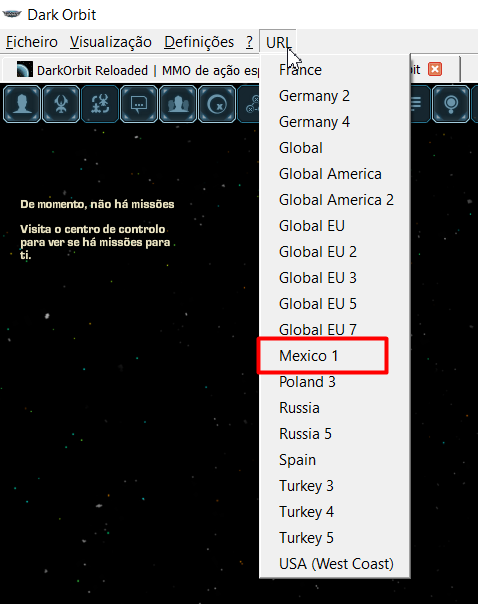The width and height of the screenshot is (478, 604).
Task: Open the Ficheiro menu
Action: (32, 42)
